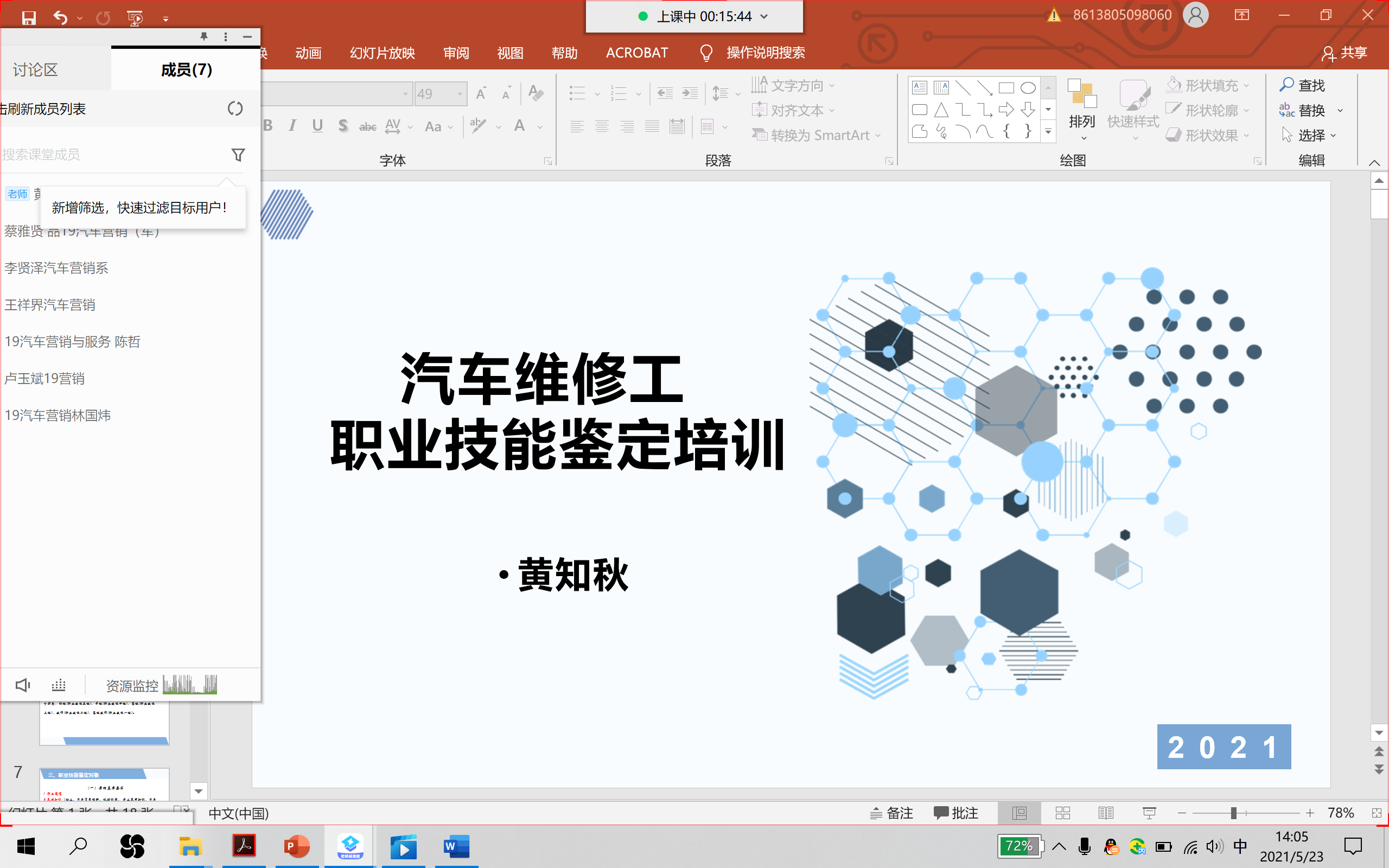This screenshot has width=1389, height=868.
Task: Toggle the Notes pane in status bar
Action: point(892,813)
